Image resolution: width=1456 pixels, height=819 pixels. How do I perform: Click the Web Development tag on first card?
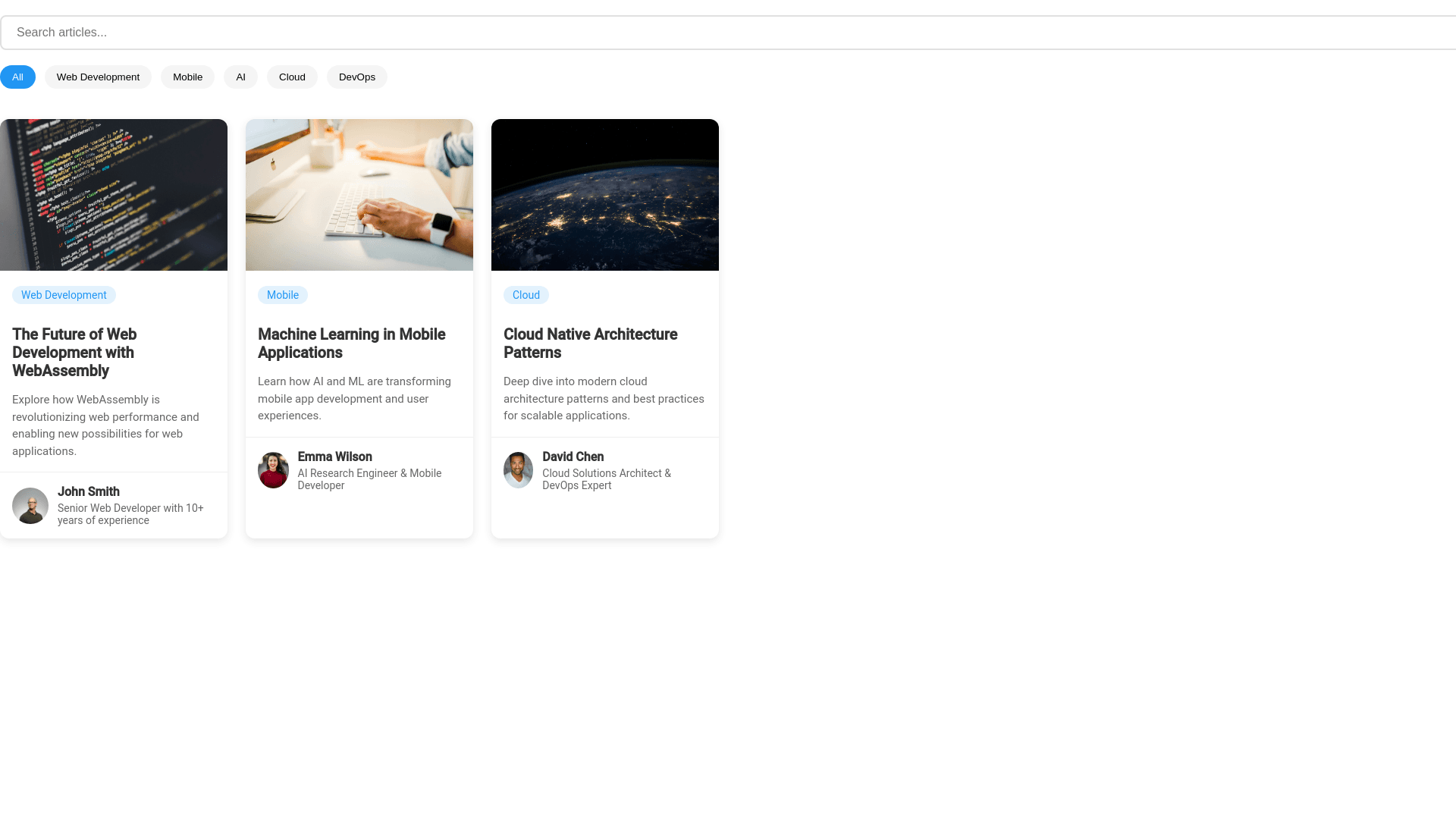pyautogui.click(x=64, y=295)
